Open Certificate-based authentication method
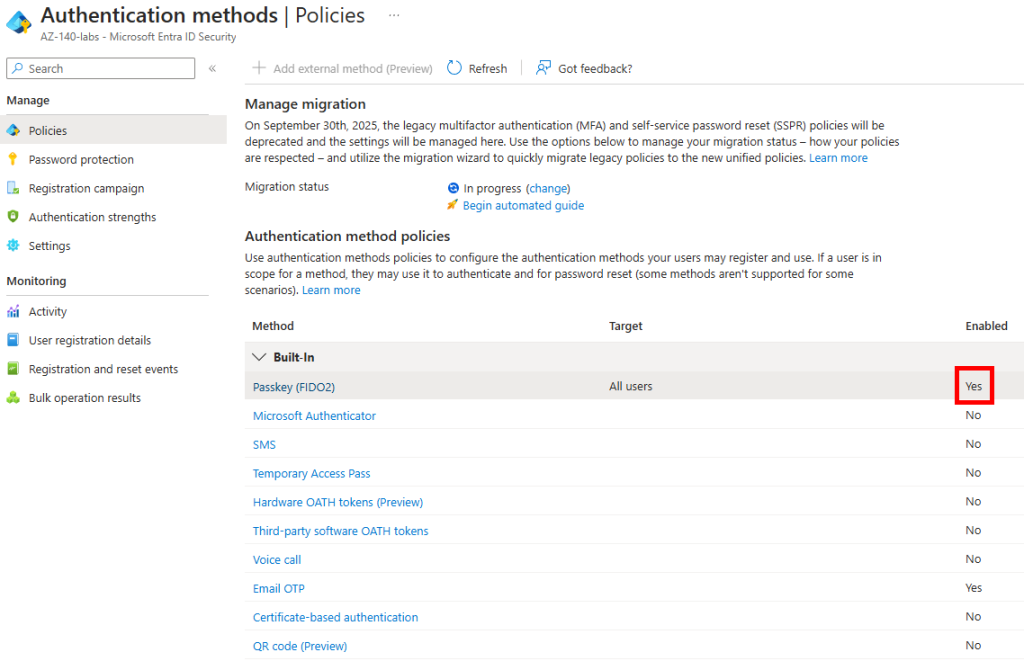The height and width of the screenshot is (670, 1024). click(335, 616)
